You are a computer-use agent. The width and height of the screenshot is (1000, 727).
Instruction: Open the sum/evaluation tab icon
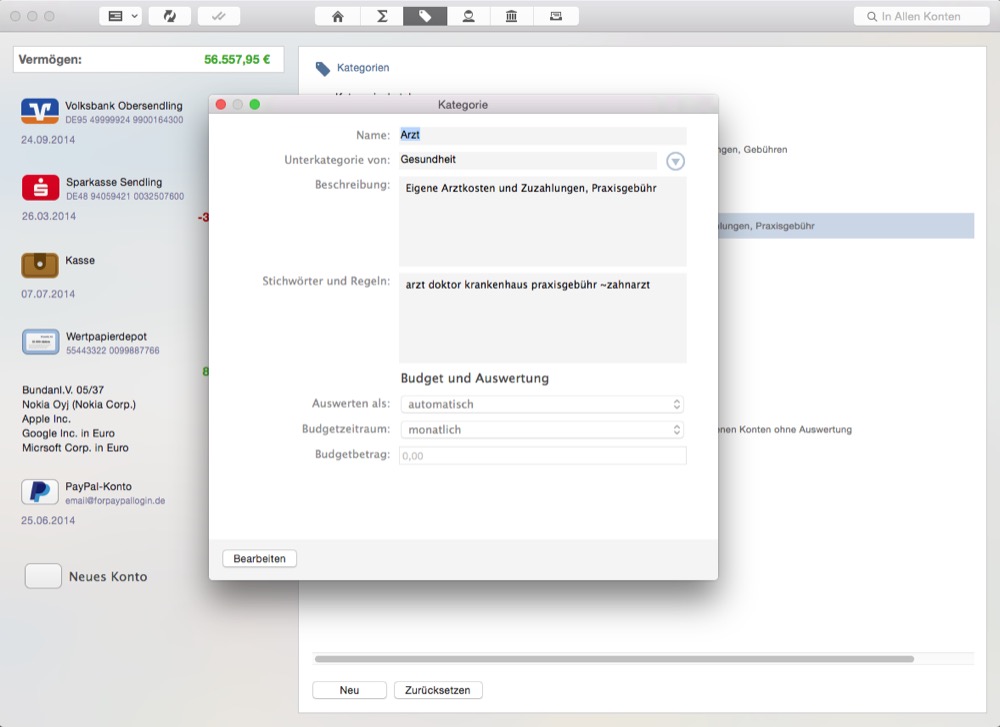pyautogui.click(x=382, y=16)
